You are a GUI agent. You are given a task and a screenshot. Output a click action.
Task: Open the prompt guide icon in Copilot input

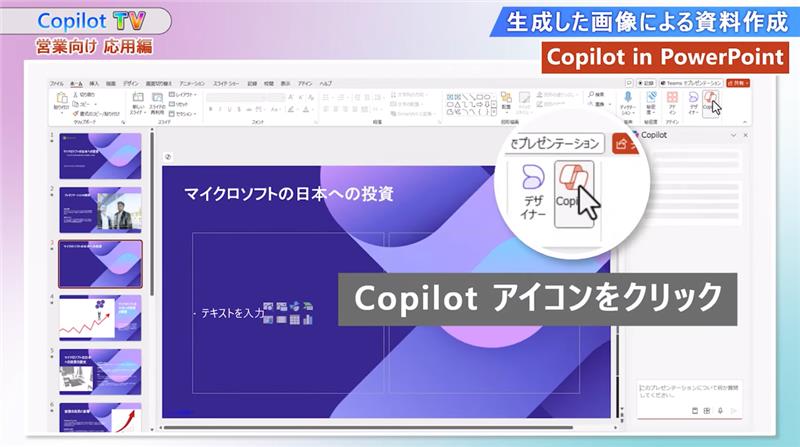[x=695, y=410]
